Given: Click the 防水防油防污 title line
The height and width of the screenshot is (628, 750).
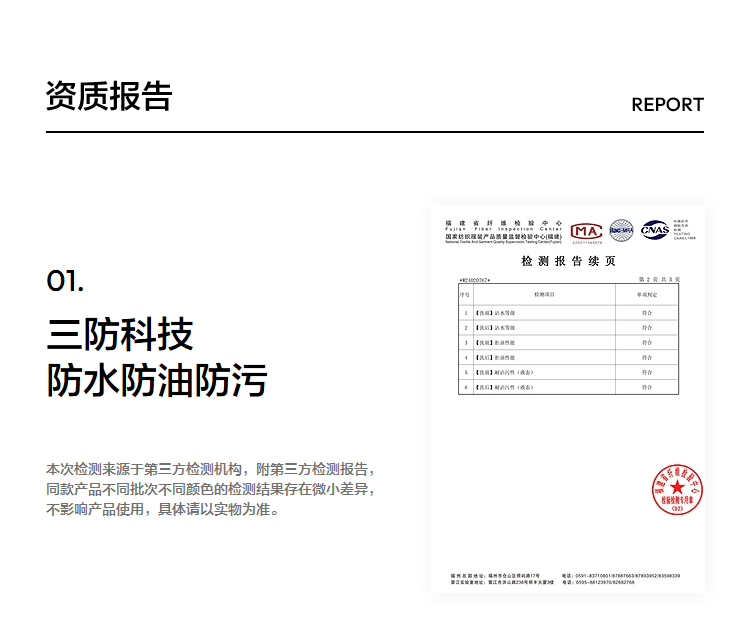Looking at the screenshot, I should point(157,380).
